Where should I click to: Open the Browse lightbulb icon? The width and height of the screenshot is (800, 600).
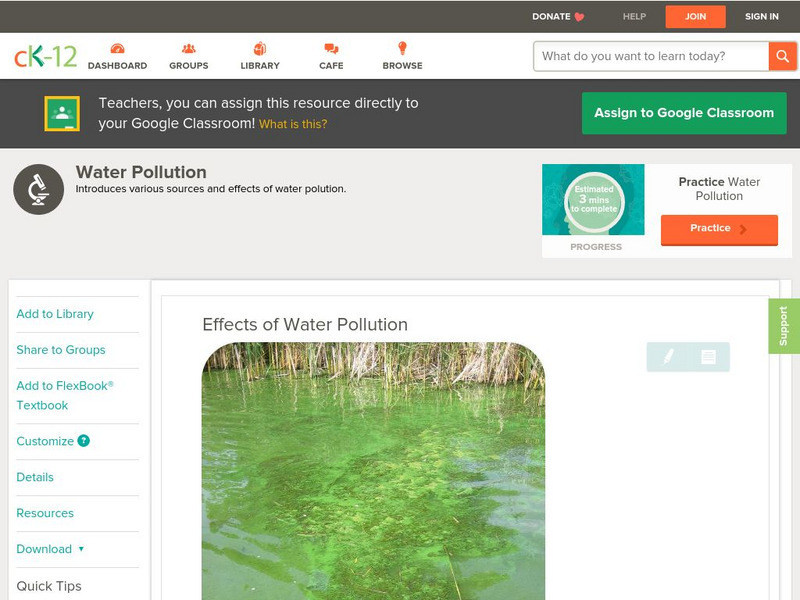[402, 49]
